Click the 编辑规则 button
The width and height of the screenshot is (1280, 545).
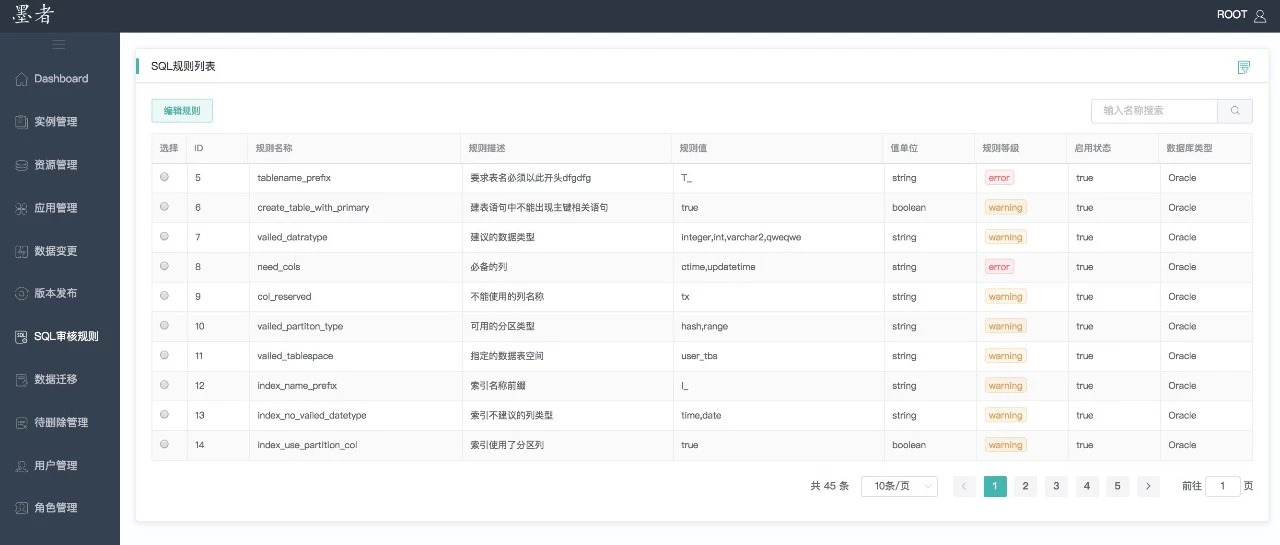coord(182,111)
